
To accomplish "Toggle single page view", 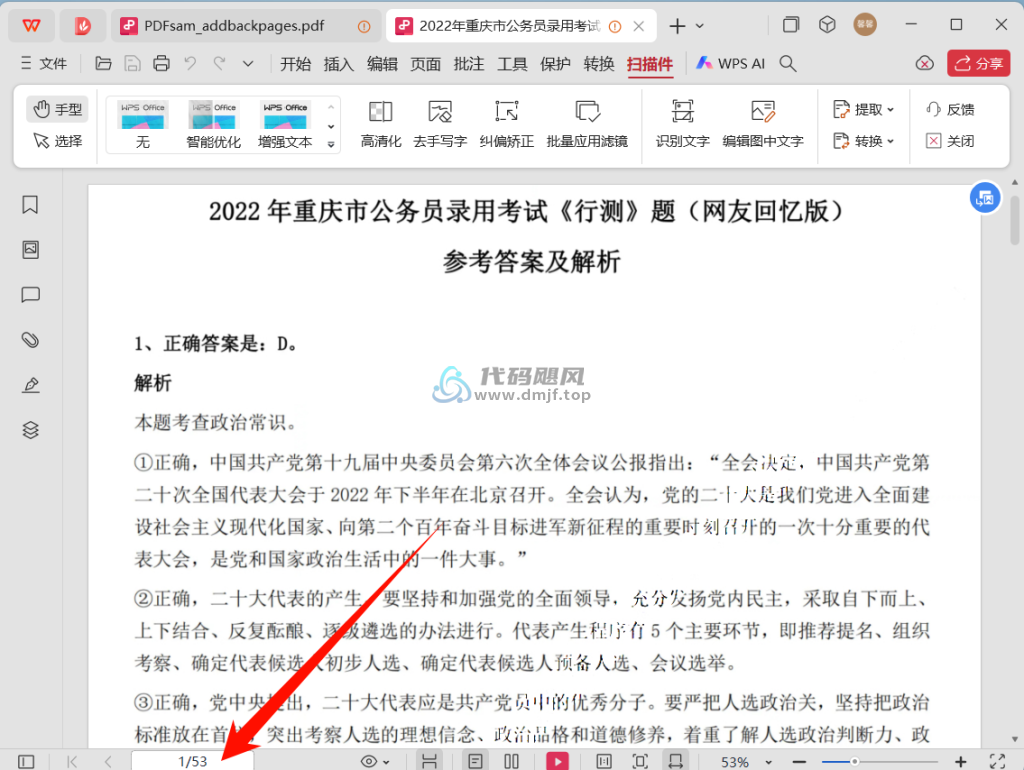I will coord(475,762).
